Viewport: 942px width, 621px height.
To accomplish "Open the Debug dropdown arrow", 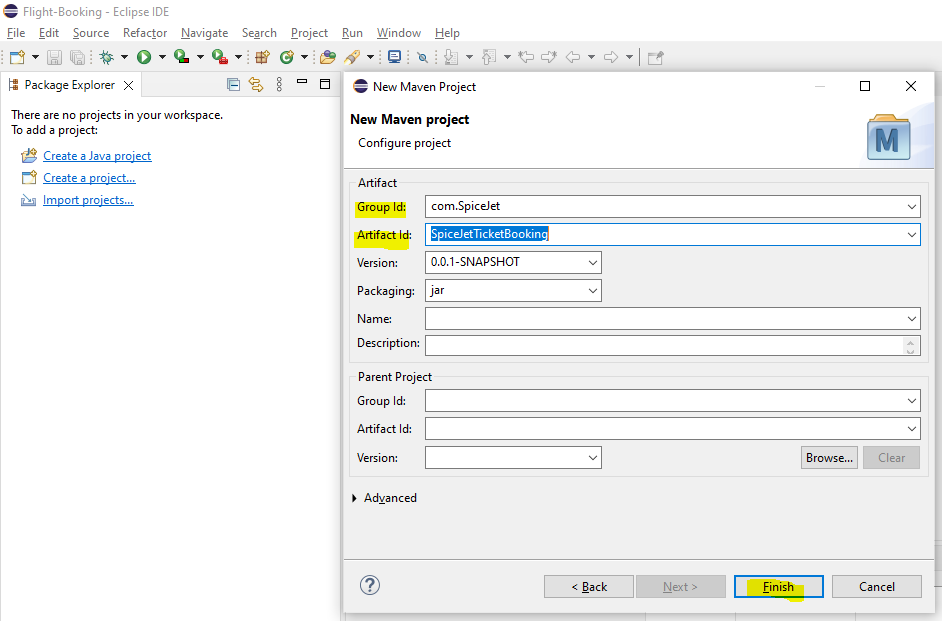I will point(124,57).
